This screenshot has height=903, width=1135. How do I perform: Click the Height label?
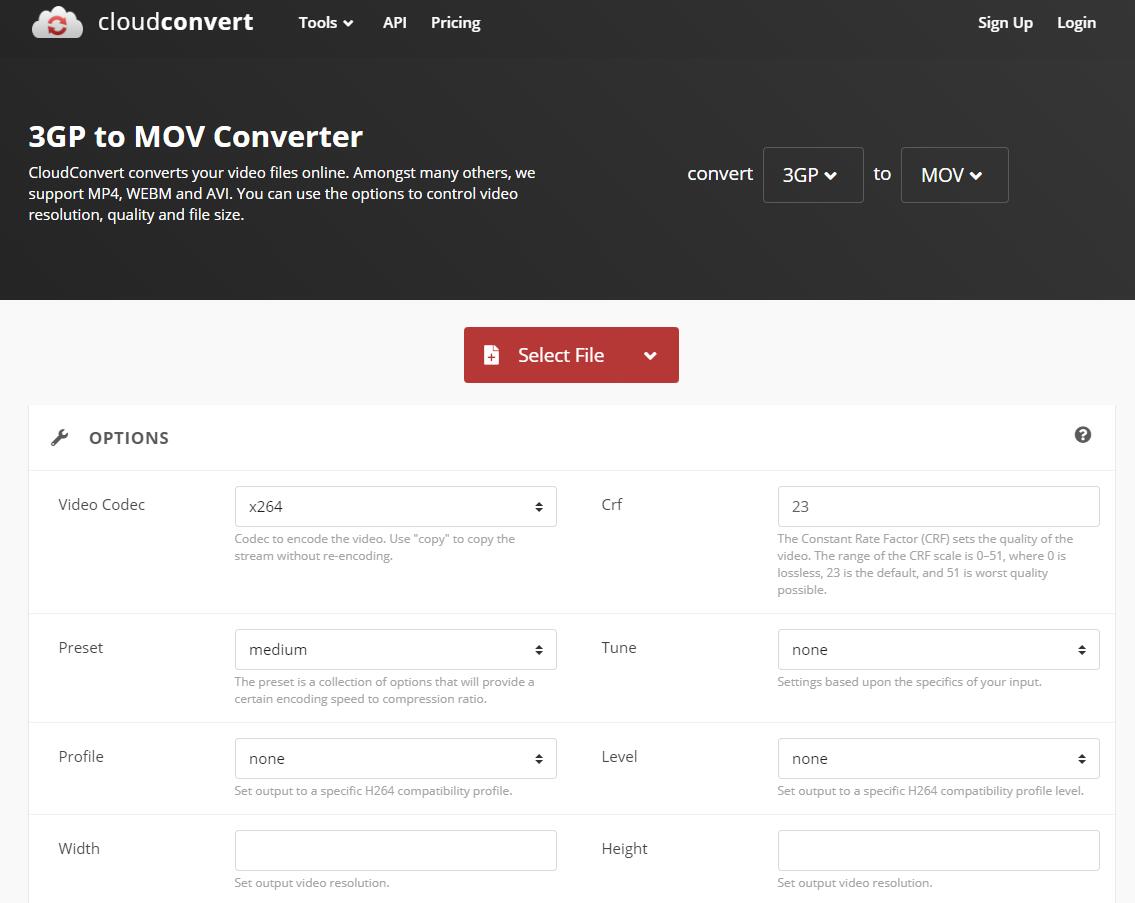[x=624, y=849]
